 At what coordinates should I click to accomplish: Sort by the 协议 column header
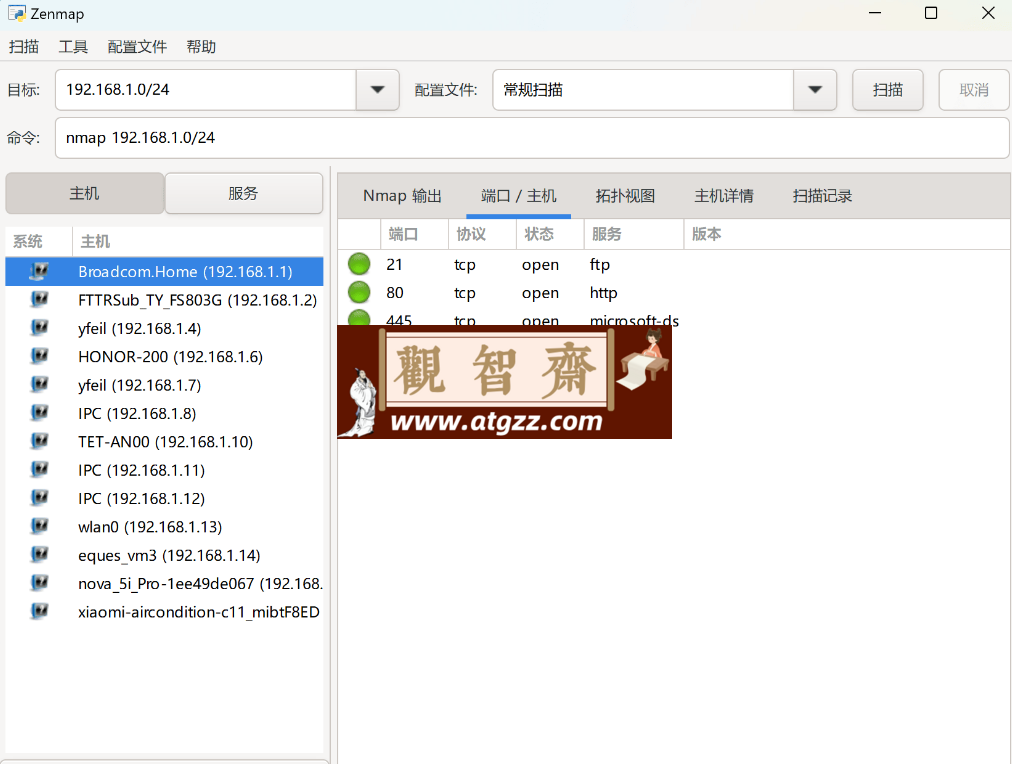click(x=482, y=234)
